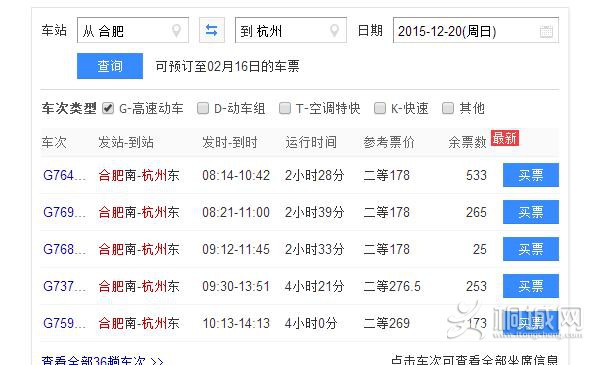Open the calendar icon in date field
This screenshot has width=613, height=365.
[546, 31]
